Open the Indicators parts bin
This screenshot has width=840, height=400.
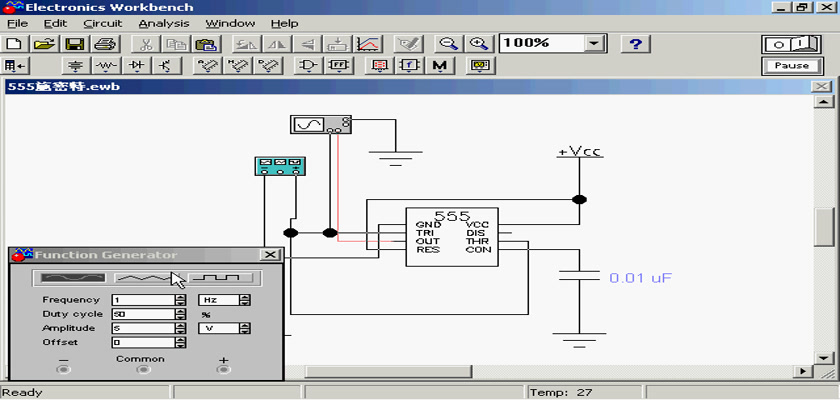(380, 66)
